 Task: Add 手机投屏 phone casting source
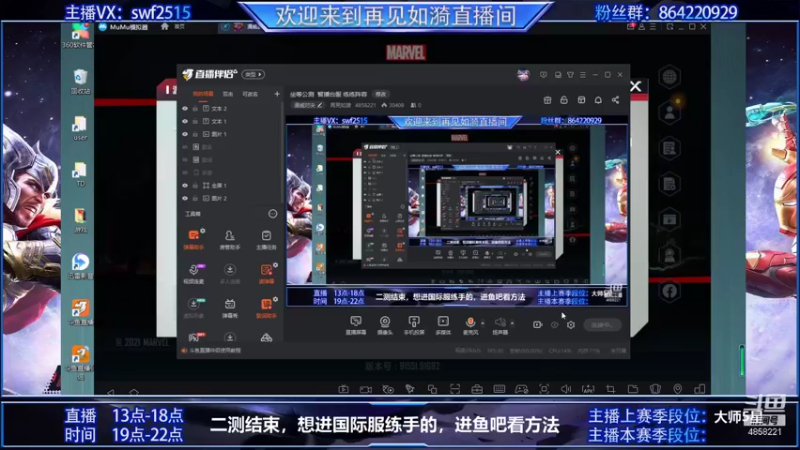(x=414, y=325)
